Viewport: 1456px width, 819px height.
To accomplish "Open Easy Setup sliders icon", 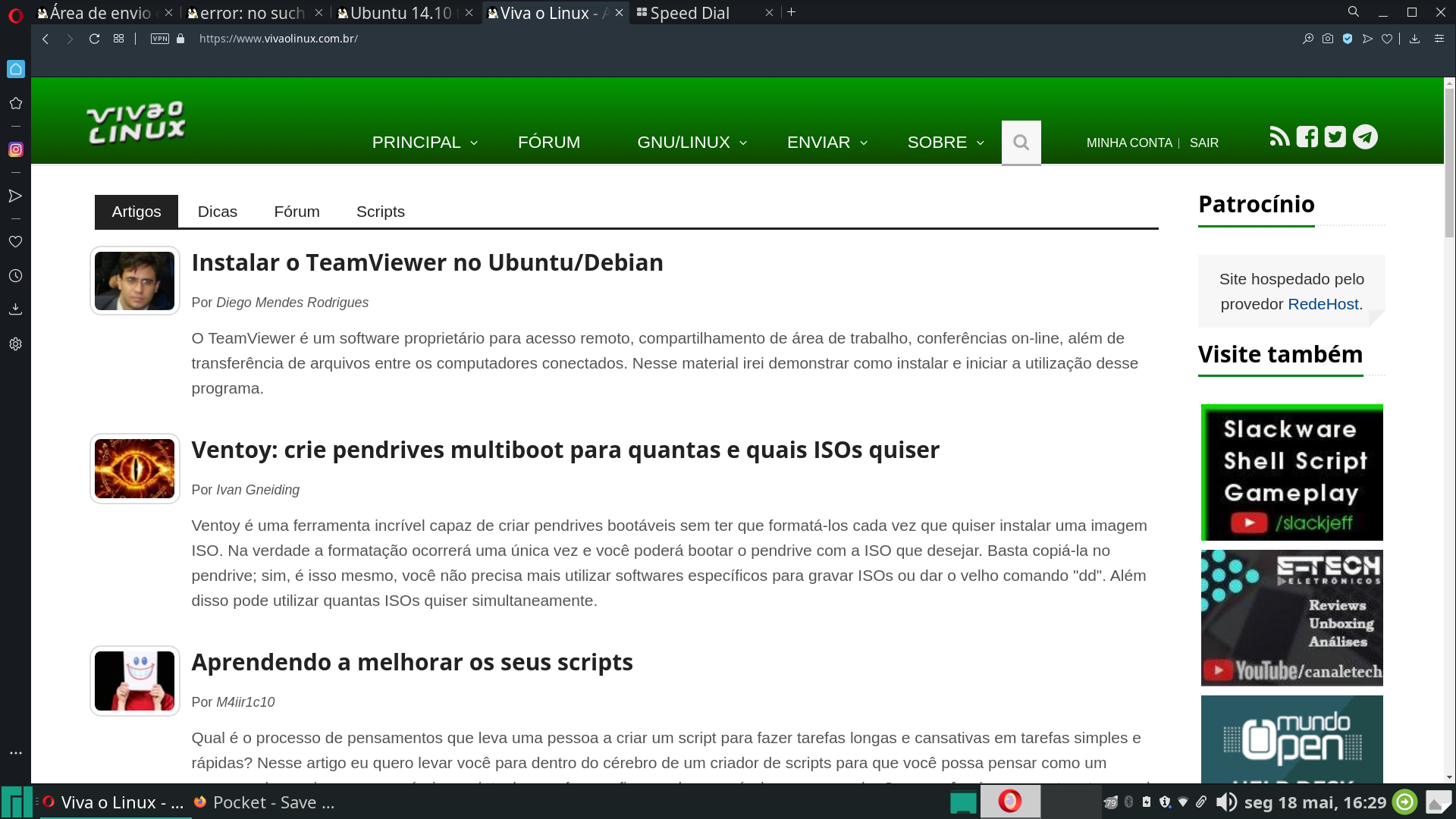I will point(1439,39).
